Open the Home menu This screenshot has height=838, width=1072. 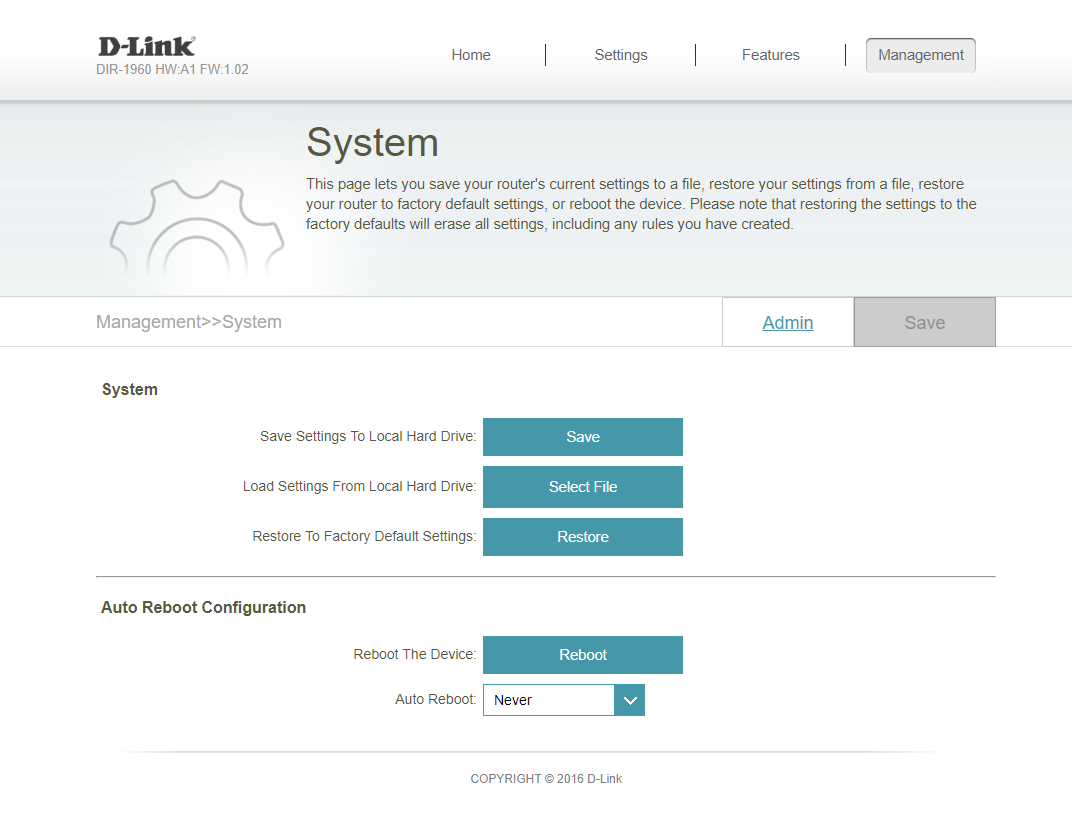[470, 55]
